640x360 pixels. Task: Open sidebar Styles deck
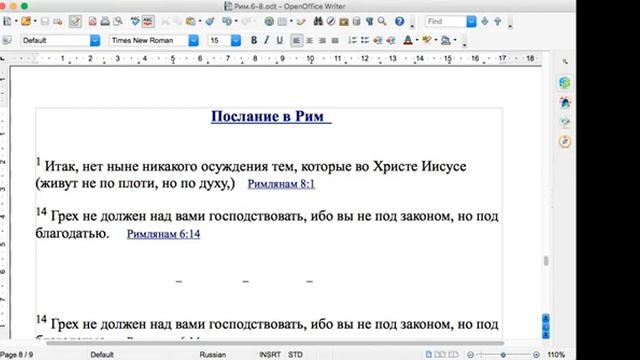[x=565, y=102]
